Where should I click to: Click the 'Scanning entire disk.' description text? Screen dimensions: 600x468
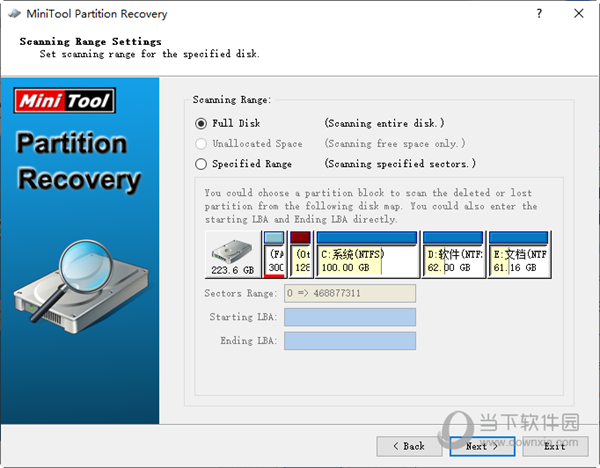(x=385, y=123)
